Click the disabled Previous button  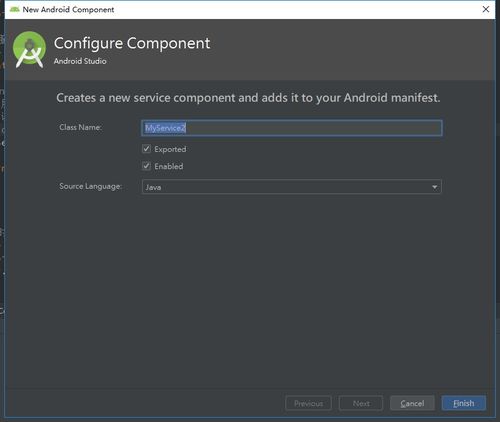[308, 403]
